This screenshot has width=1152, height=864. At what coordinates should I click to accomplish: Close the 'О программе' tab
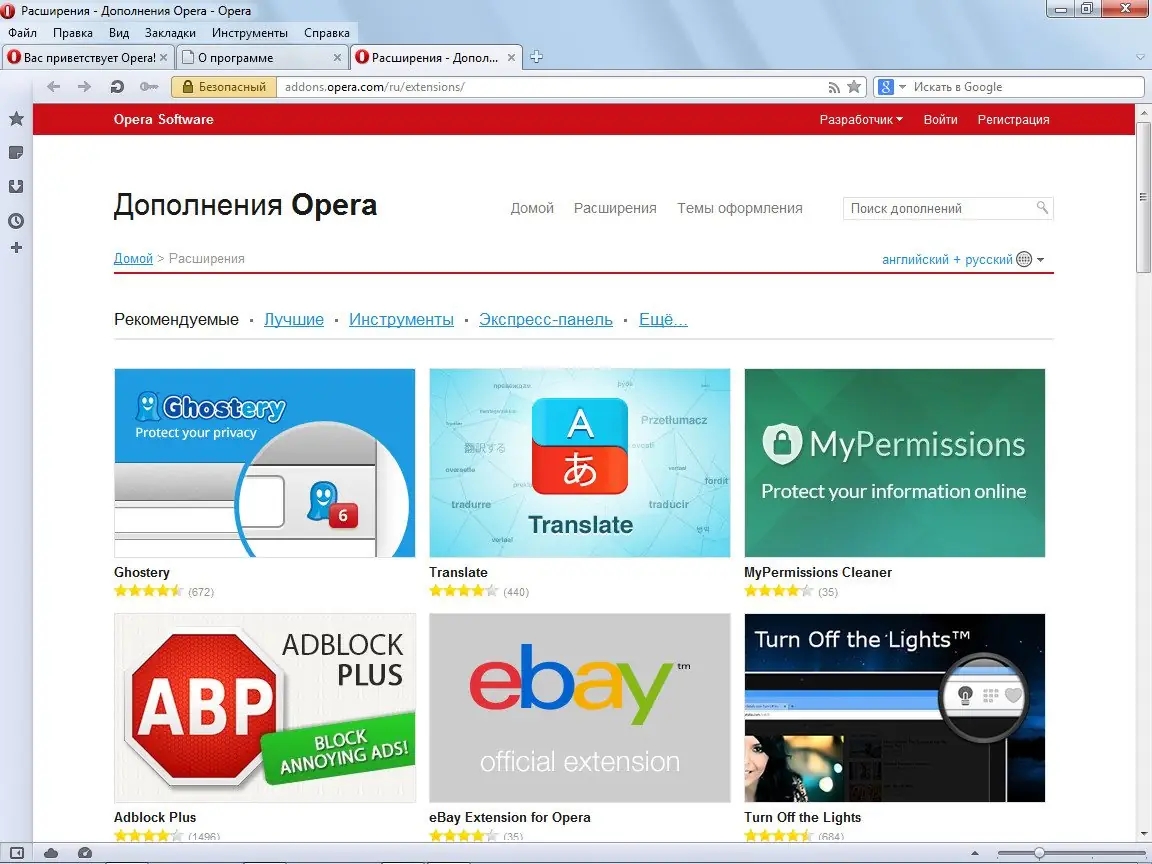point(337,57)
